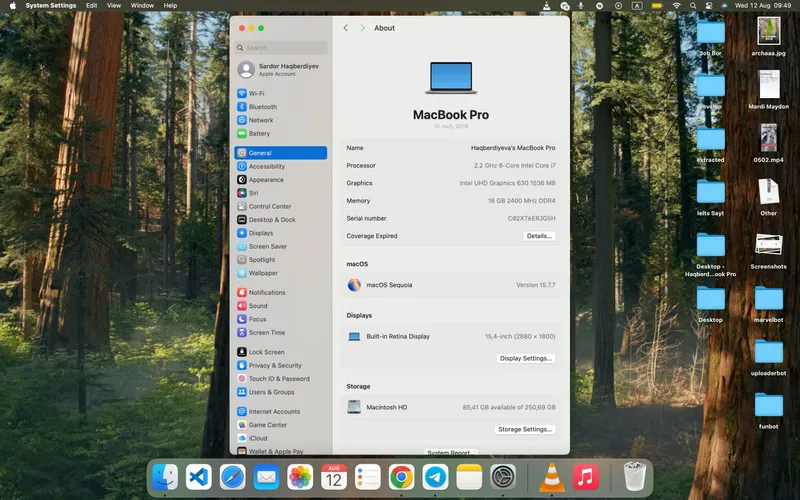This screenshot has height=500, width=800.
Task: Open Sardor Haqberdiyev Apple Account
Action: pos(281,69)
